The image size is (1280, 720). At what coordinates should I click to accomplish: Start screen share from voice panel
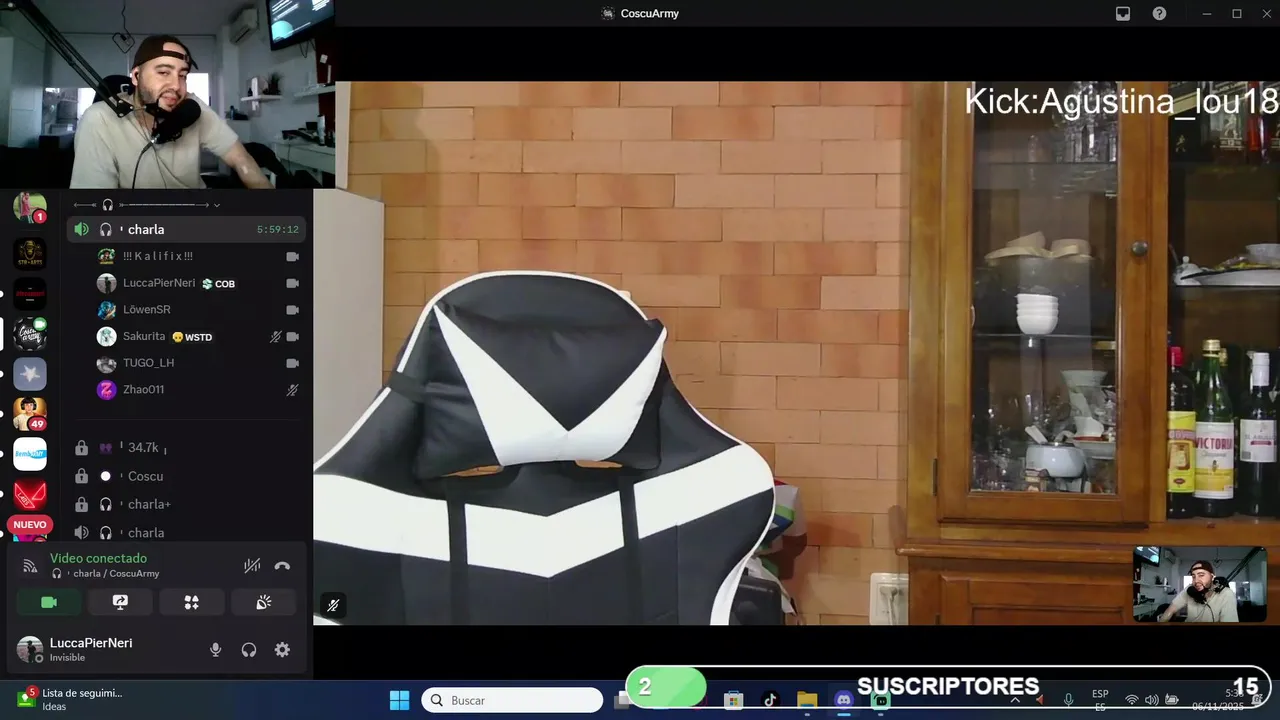[120, 602]
